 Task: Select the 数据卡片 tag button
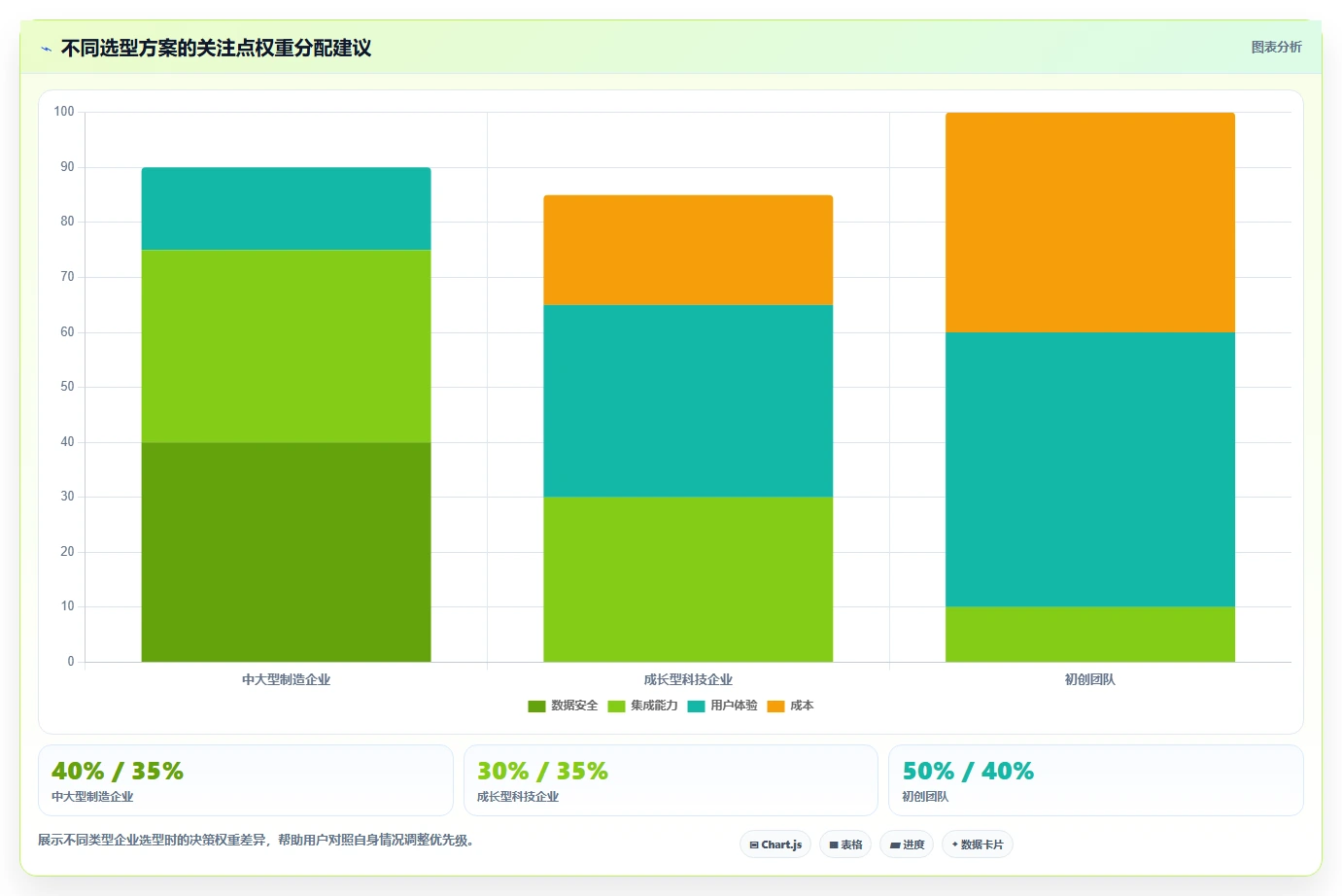[978, 844]
